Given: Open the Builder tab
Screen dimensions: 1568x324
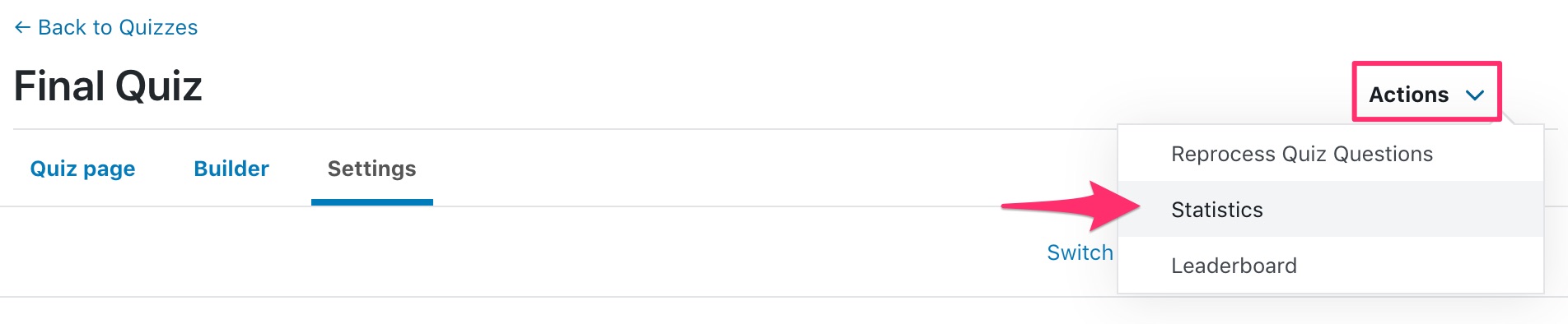Looking at the screenshot, I should click(x=231, y=169).
